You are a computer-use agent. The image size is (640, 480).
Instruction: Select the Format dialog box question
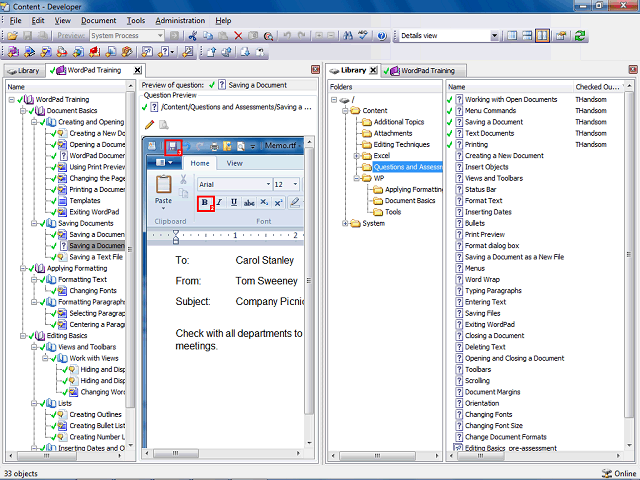[492, 246]
